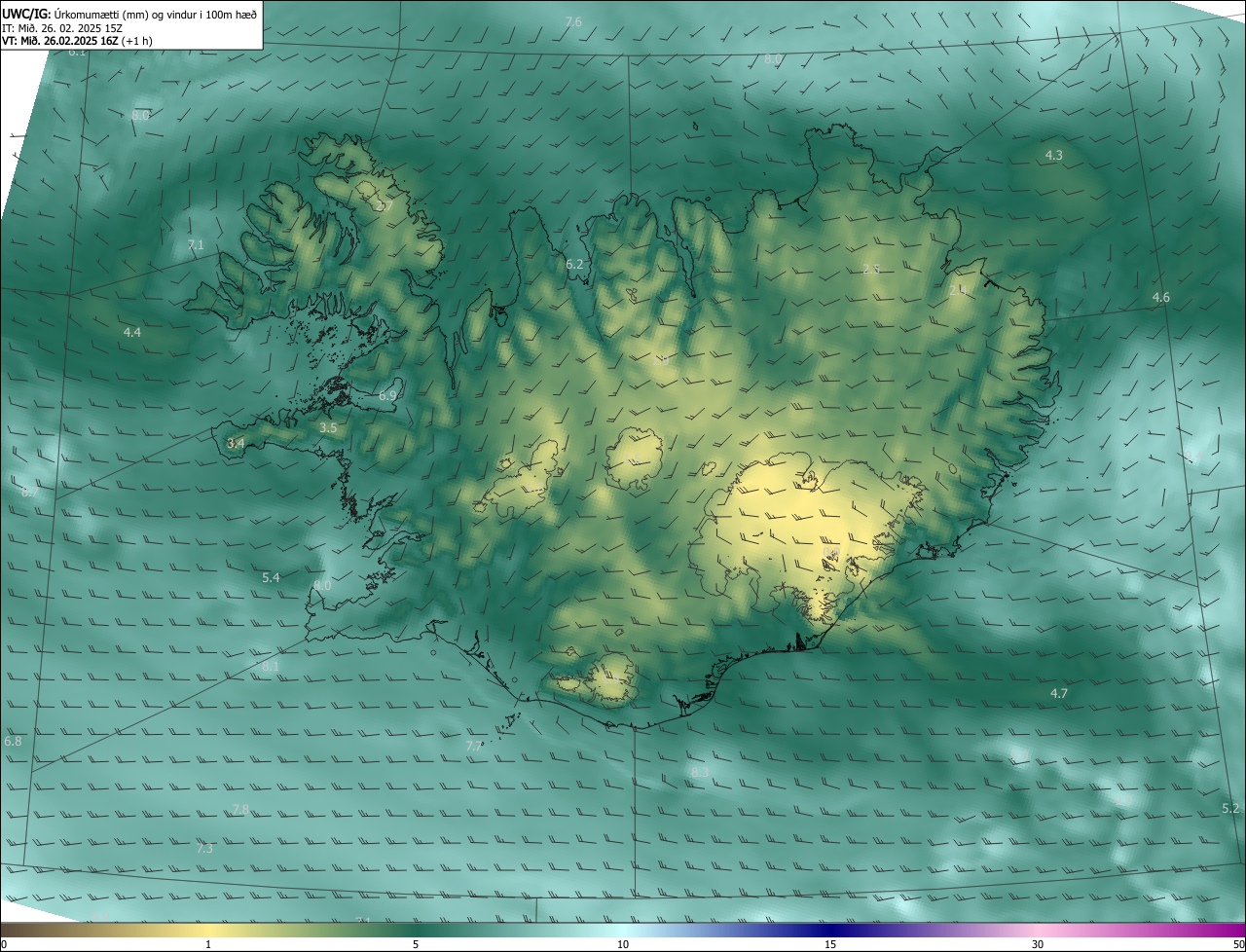Click the 7.3 value on the map
Screen dimensions: 1246x952
[x=204, y=849]
